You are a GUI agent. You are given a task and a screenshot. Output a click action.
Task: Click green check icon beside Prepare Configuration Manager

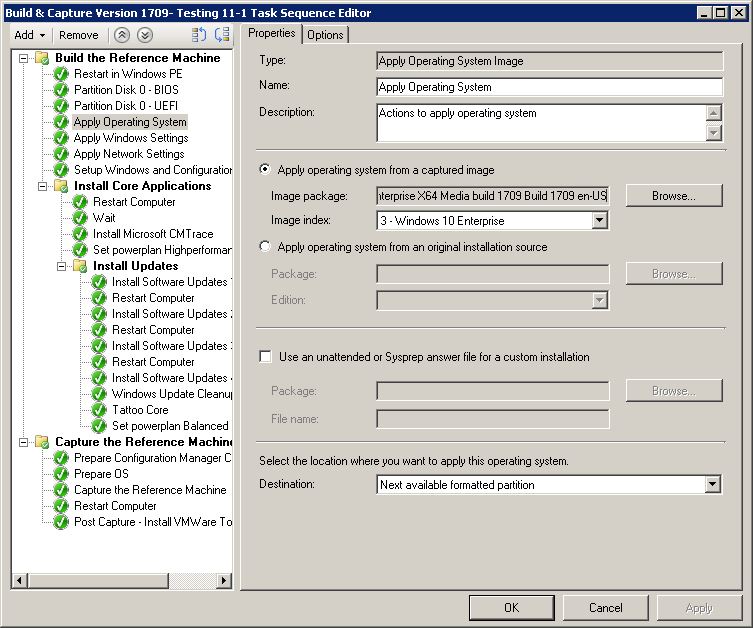pyautogui.click(x=61, y=458)
